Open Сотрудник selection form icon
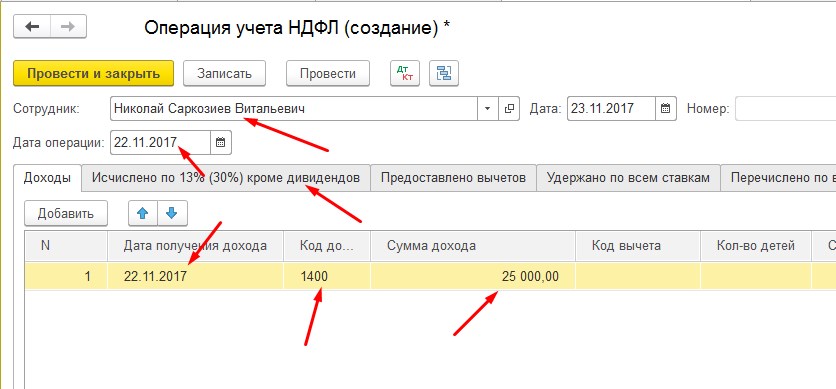 click(x=509, y=109)
